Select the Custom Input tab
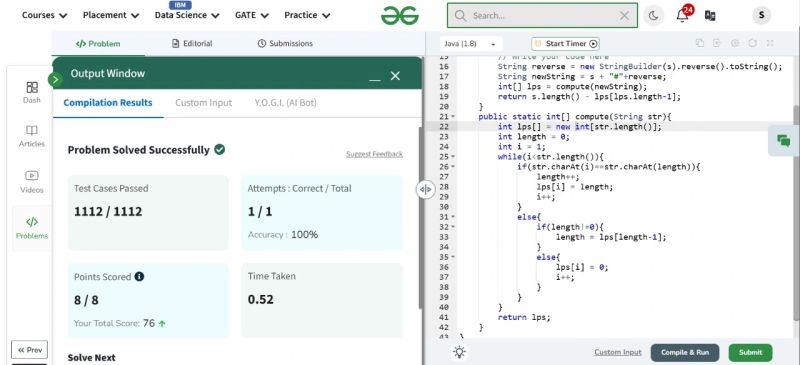 (204, 103)
